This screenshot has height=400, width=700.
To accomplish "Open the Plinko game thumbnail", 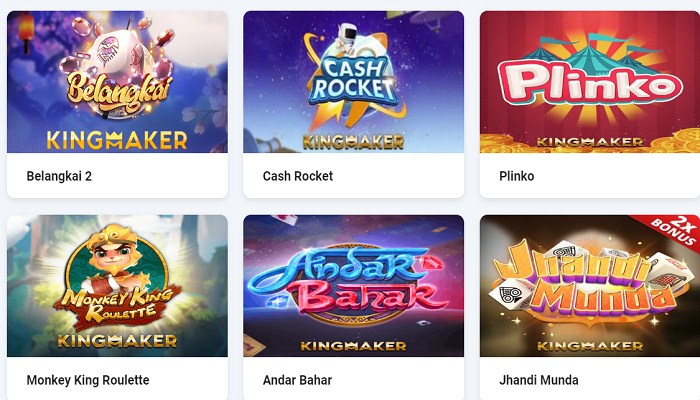I will click(590, 82).
